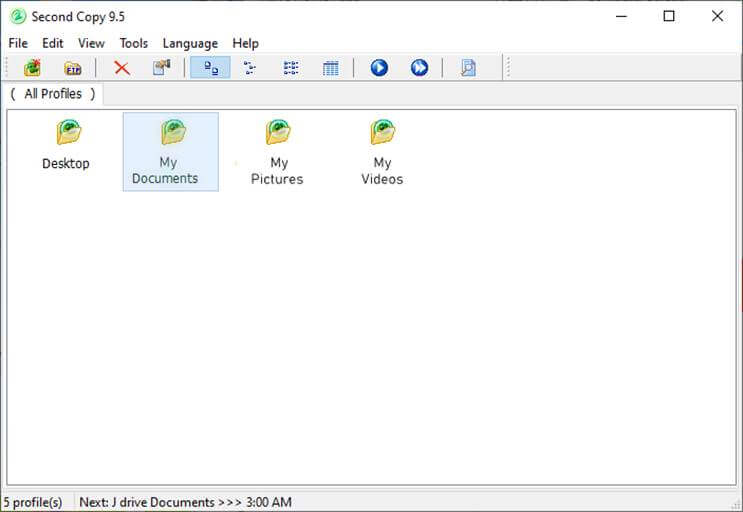This screenshot has height=512, width=743.
Task: Switch to list view
Action: tap(291, 68)
